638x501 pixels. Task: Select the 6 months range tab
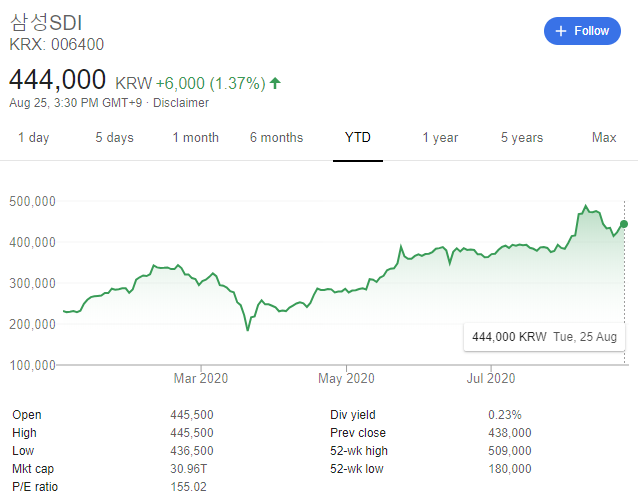pos(277,138)
